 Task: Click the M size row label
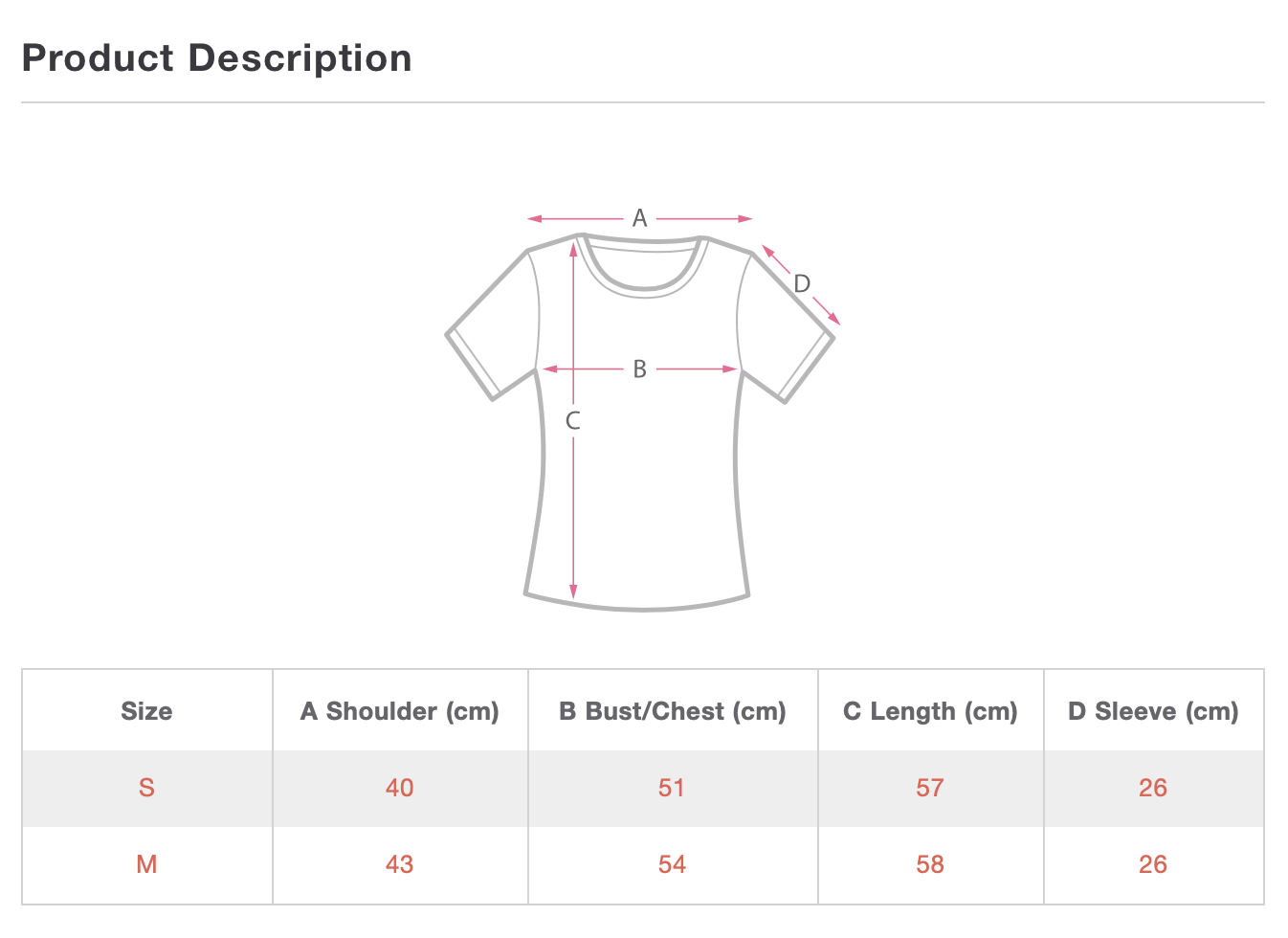[146, 864]
